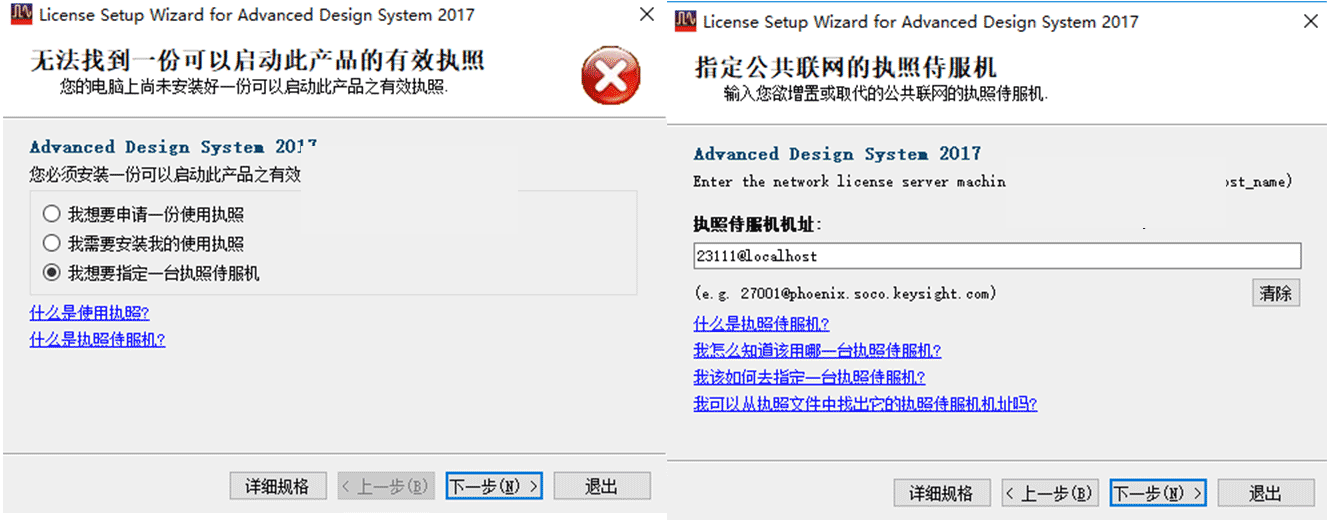
Task: Click 下一步(N) in the left wizard
Action: [494, 487]
